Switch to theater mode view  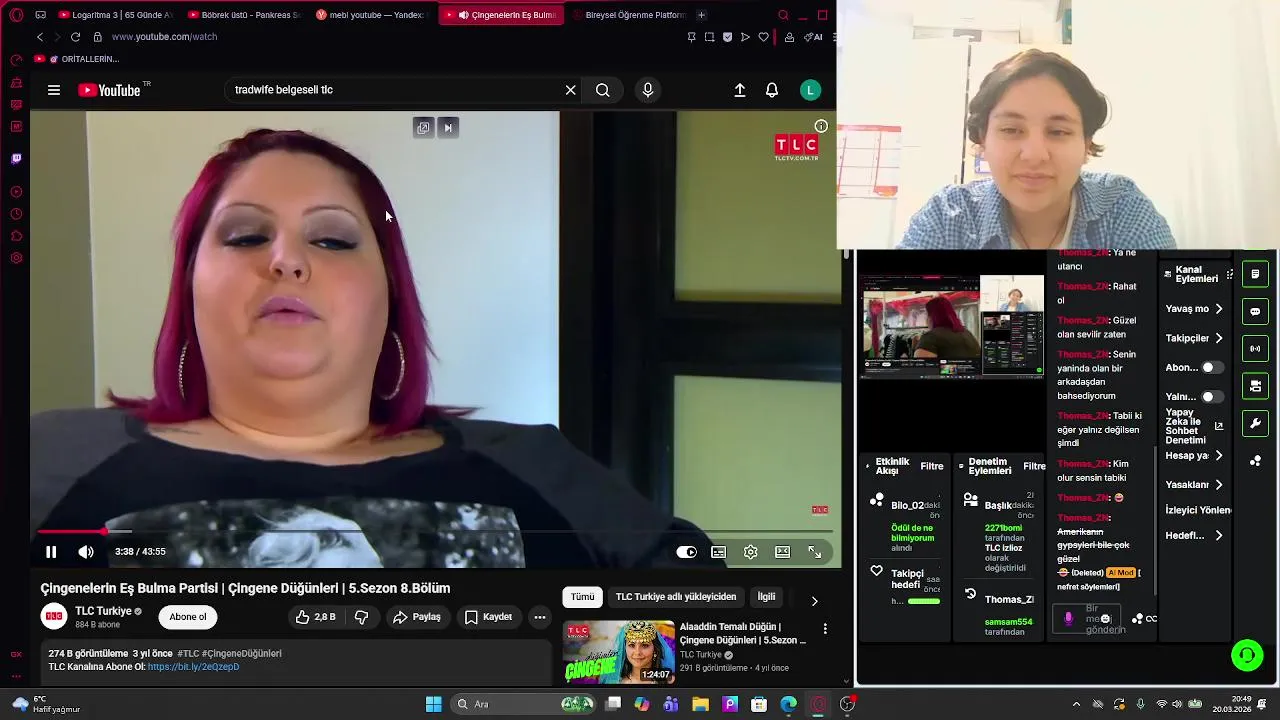[782, 552]
